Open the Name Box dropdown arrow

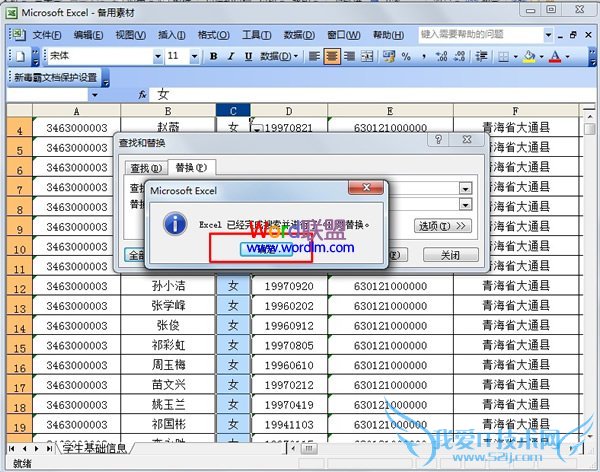click(95, 95)
